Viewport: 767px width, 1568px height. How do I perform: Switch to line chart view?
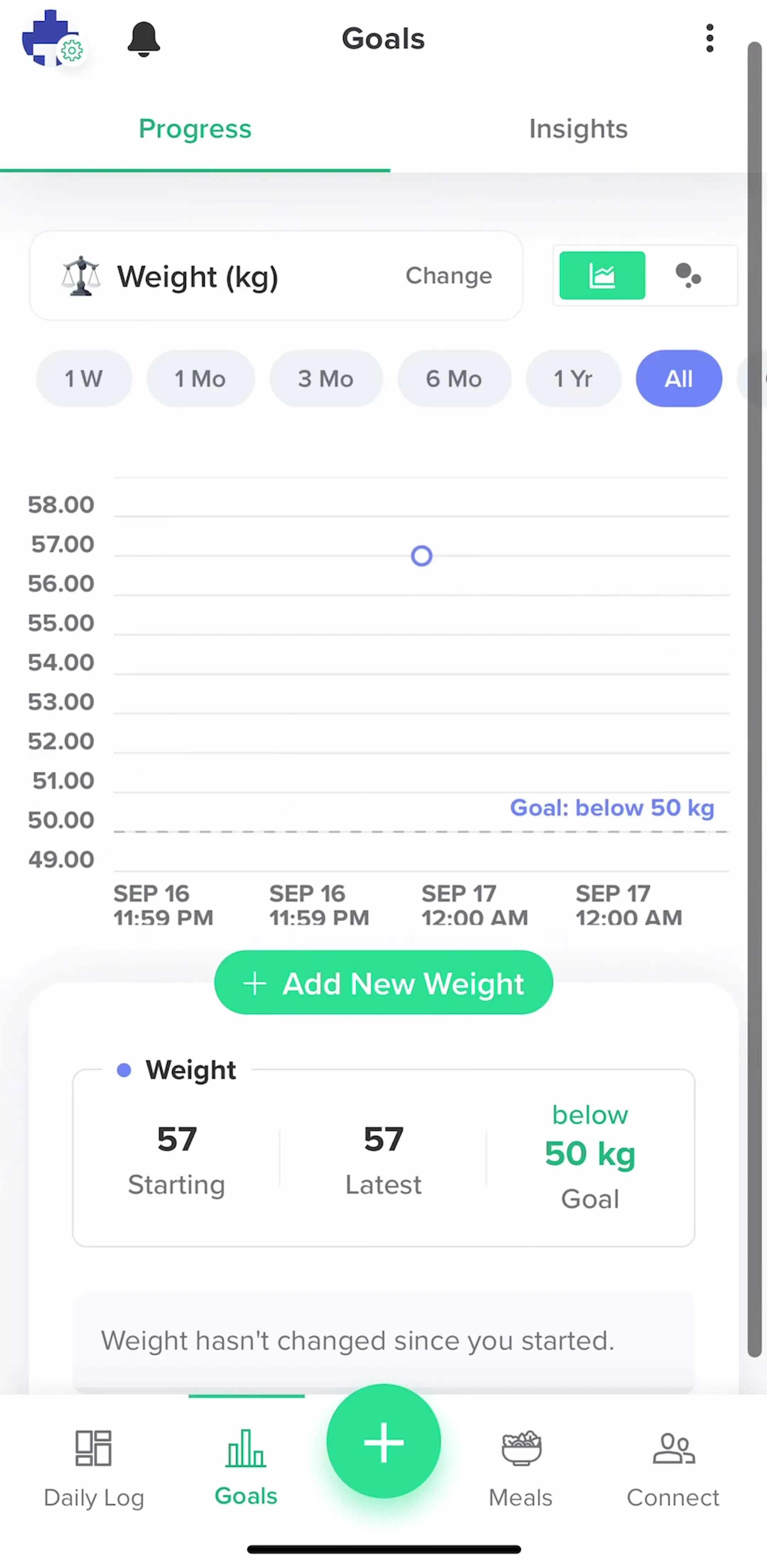(602, 276)
